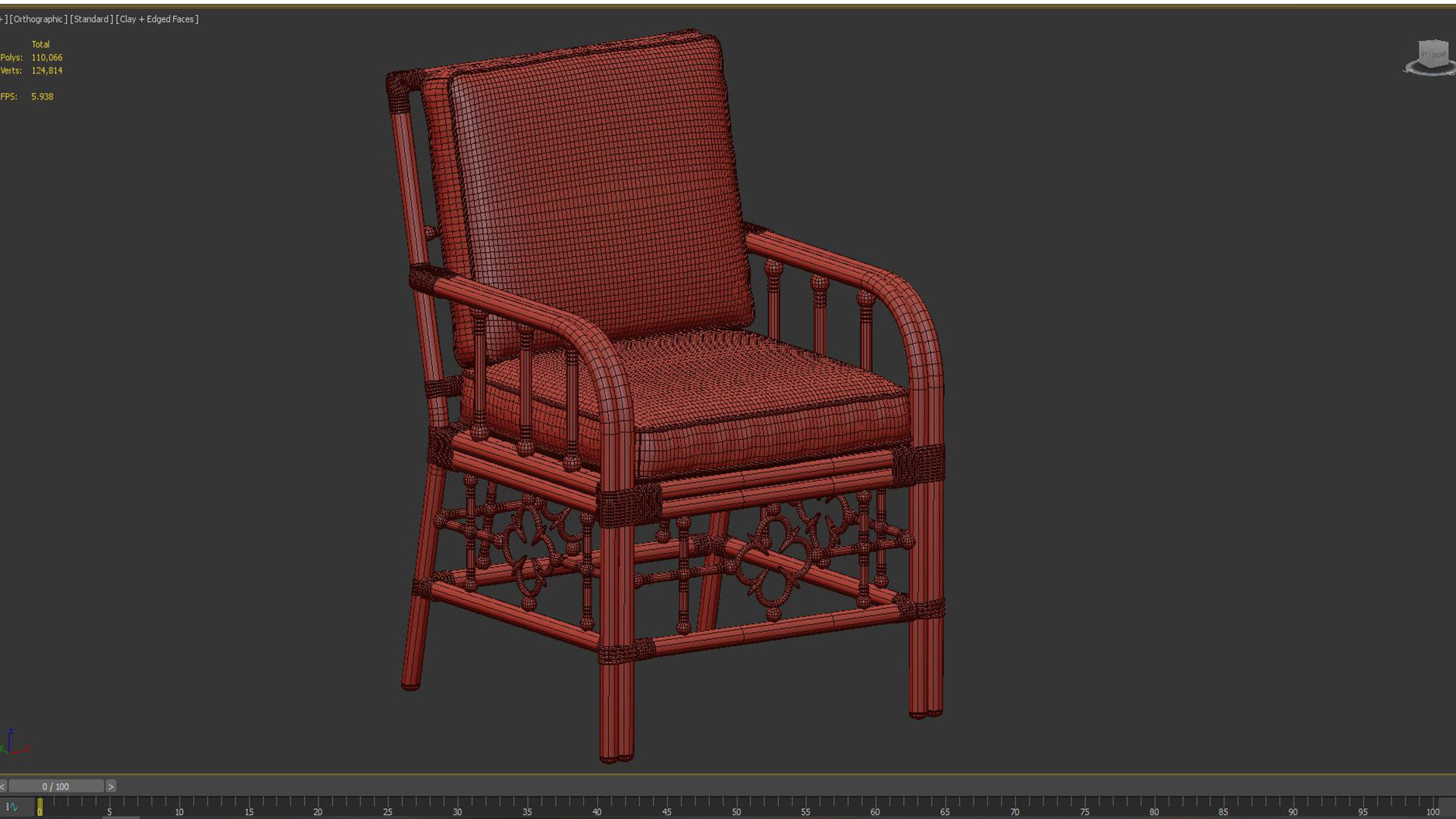Click the Polys count value 110,066
The image size is (1456, 819).
[47, 58]
